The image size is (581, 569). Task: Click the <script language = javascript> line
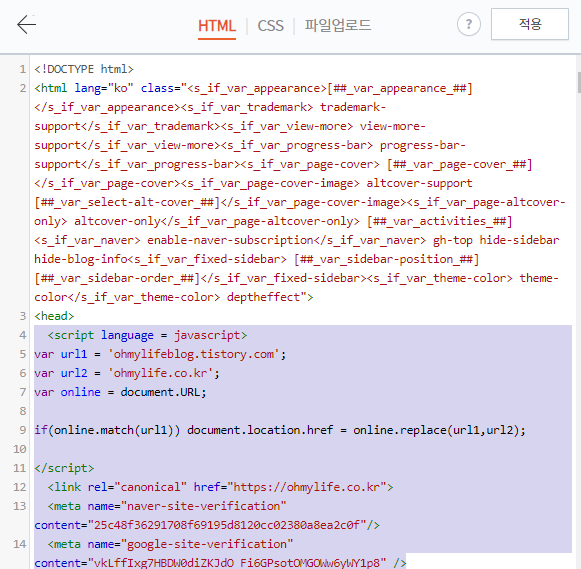coord(147,335)
